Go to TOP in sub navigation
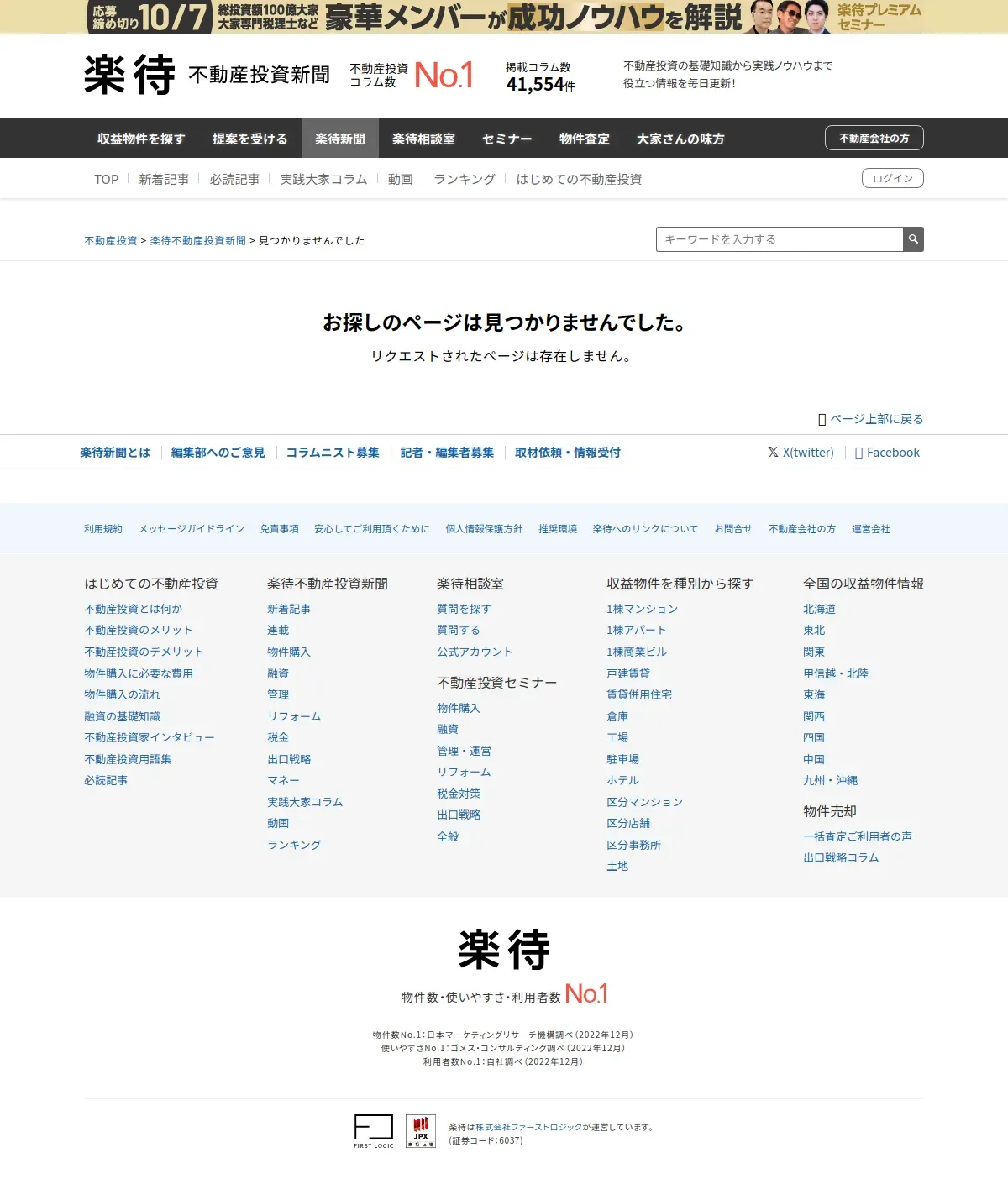The height and width of the screenshot is (1184, 1008). click(106, 179)
